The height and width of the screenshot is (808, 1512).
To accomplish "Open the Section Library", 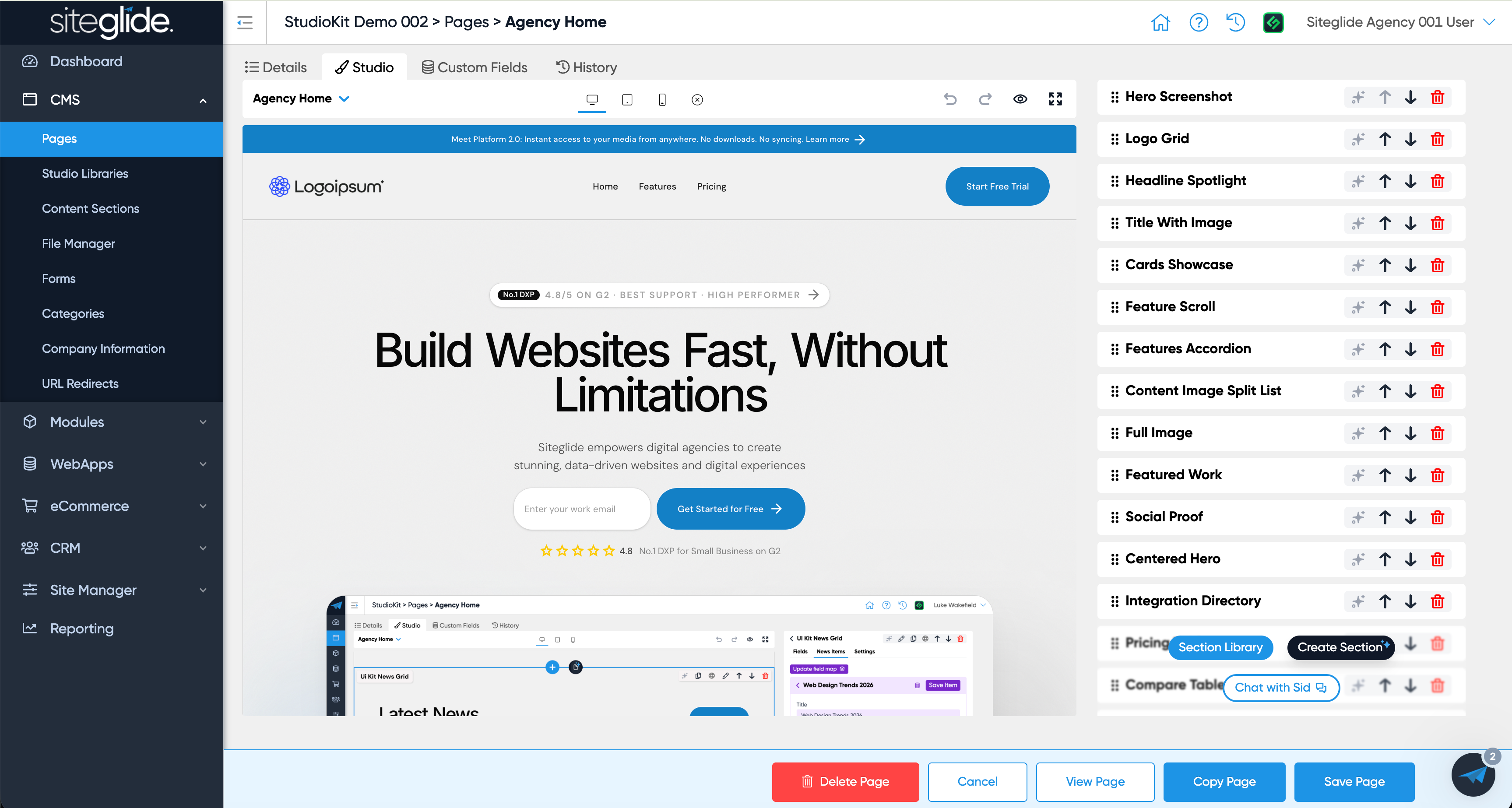I will 1220,647.
